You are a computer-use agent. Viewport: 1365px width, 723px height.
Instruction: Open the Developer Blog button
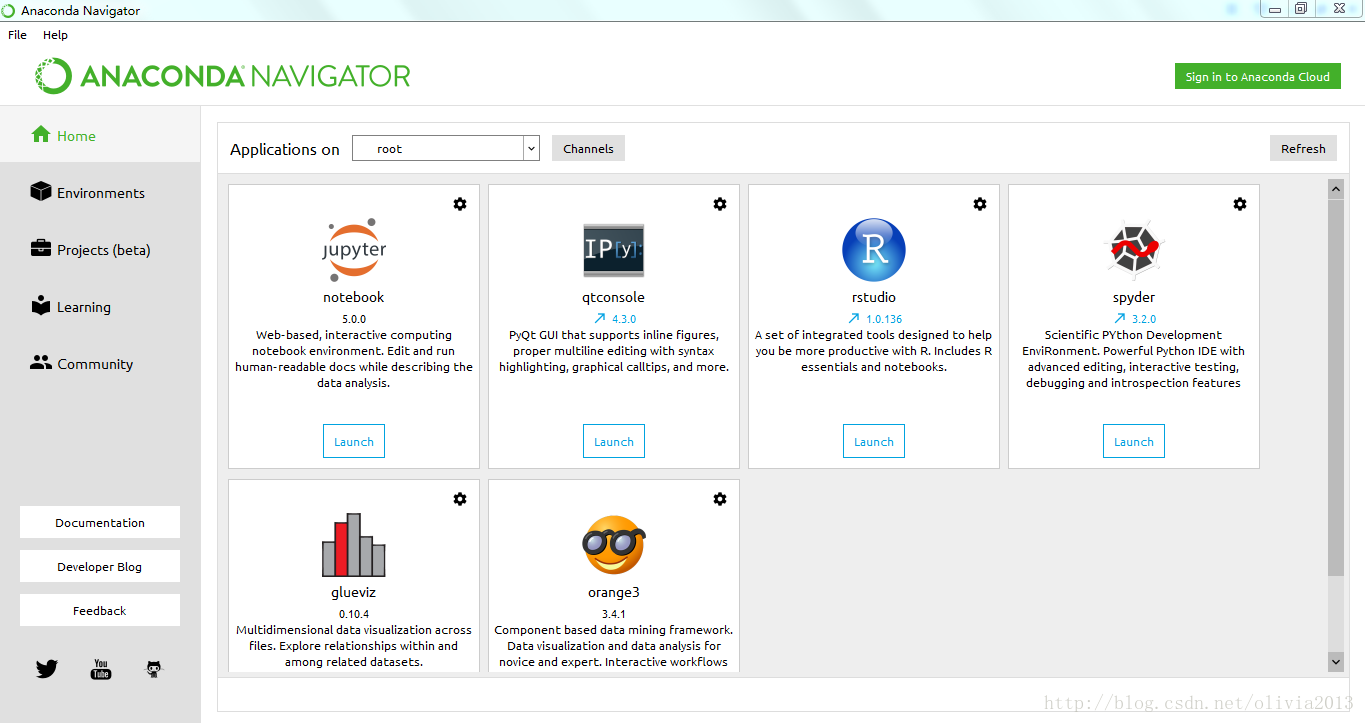100,566
